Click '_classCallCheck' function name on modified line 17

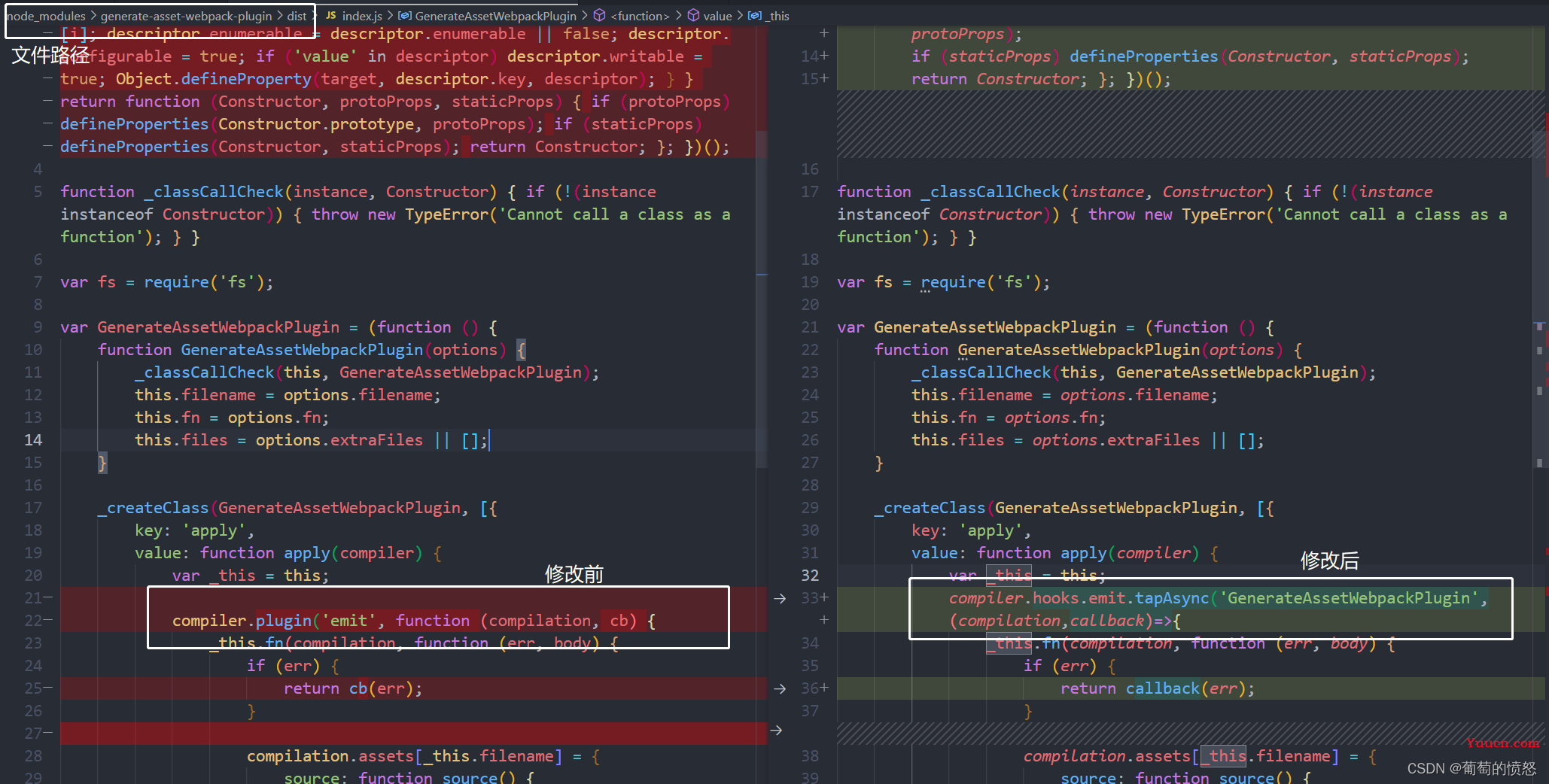click(x=991, y=192)
